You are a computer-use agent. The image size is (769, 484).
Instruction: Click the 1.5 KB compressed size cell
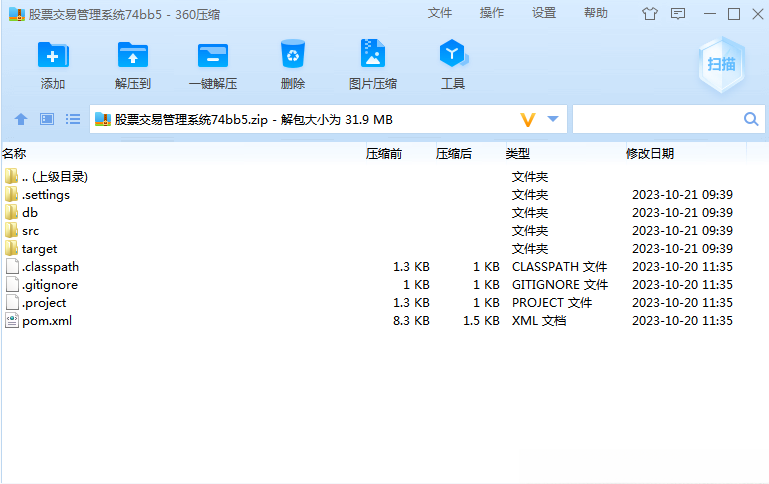click(481, 321)
